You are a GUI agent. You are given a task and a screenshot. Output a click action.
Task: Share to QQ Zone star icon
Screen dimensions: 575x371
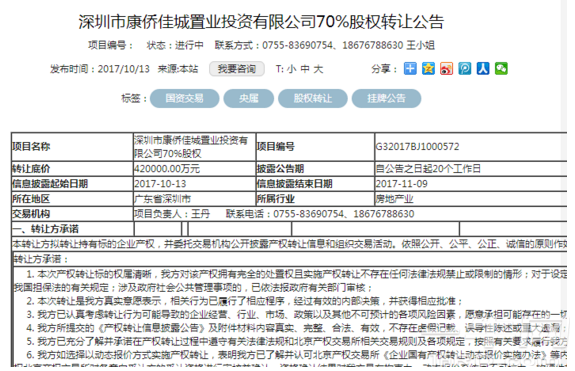pyautogui.click(x=428, y=69)
